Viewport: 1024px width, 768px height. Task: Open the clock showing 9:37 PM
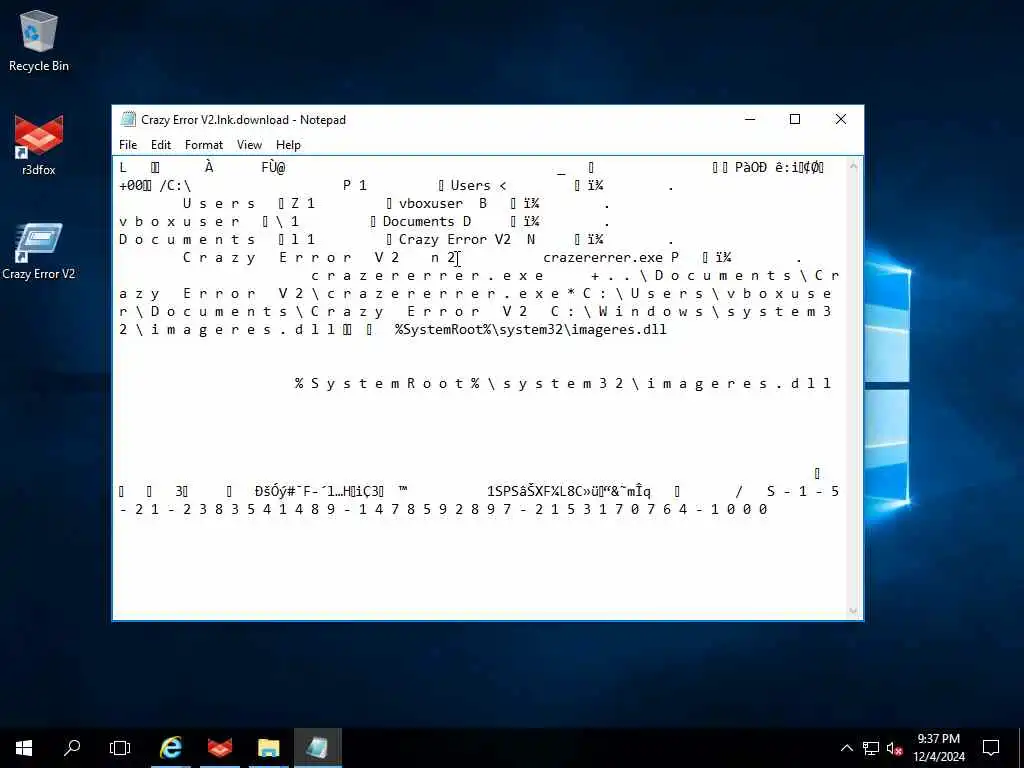pos(939,748)
